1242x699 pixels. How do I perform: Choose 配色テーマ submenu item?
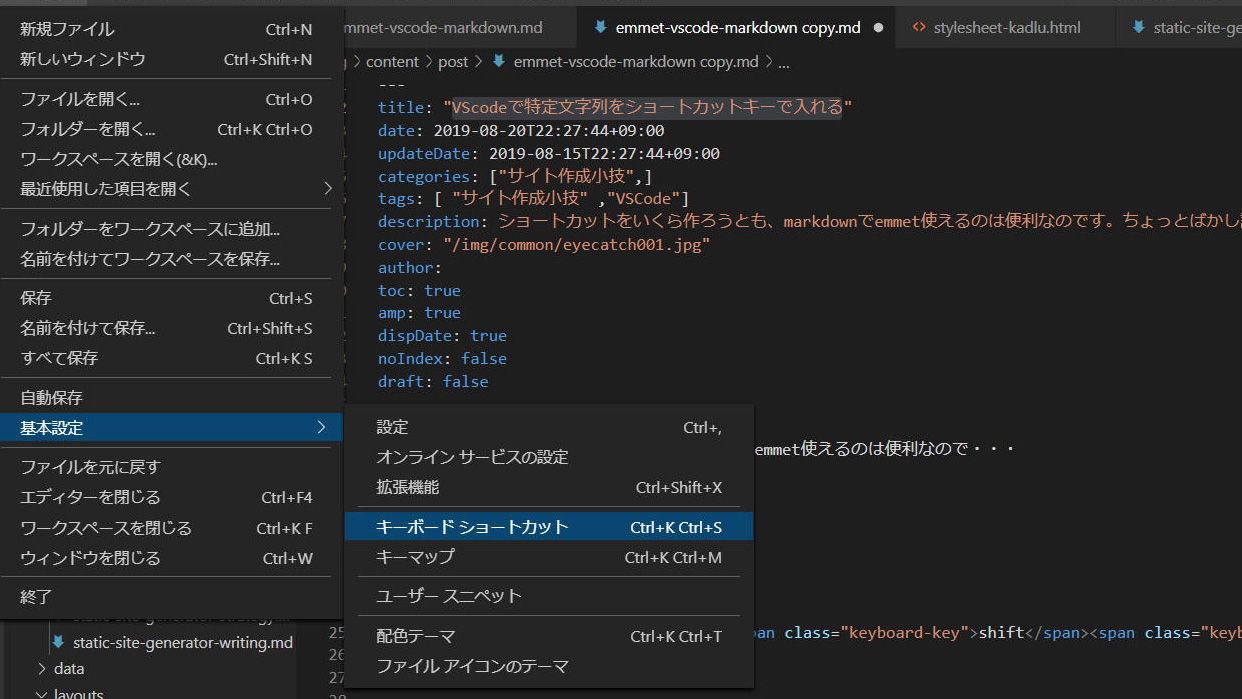pyautogui.click(x=548, y=636)
